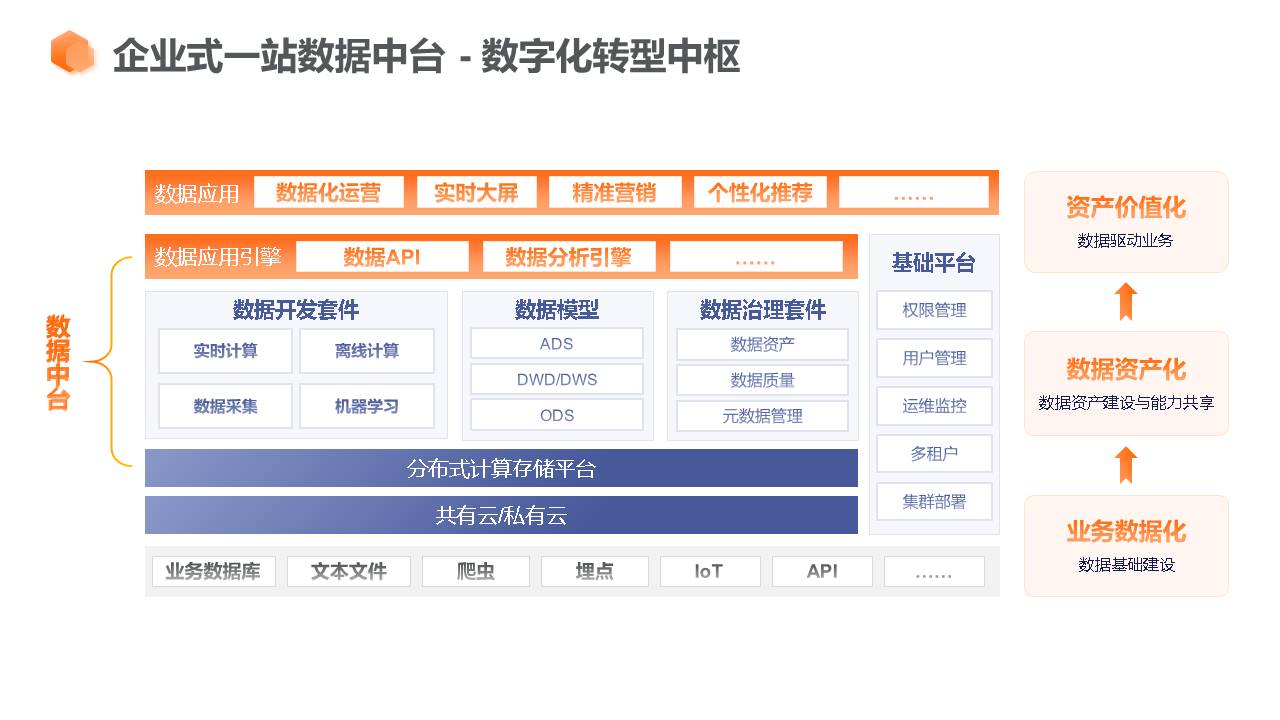
Task: Click the up arrow below 资产价值化 card
Action: pyautogui.click(x=1126, y=301)
